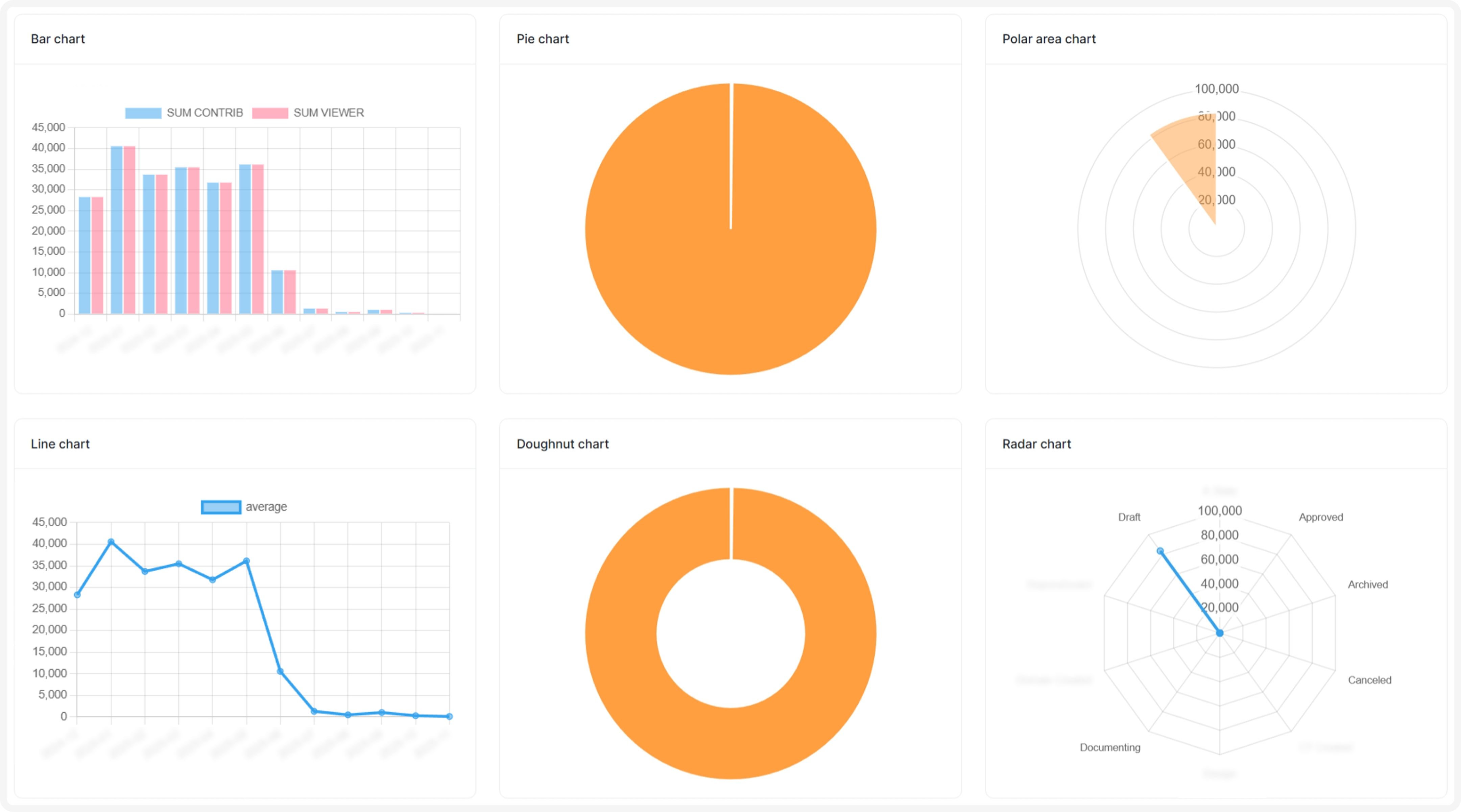Select the Approved label on Radar chart
This screenshot has height=812, width=1461.
[1321, 517]
